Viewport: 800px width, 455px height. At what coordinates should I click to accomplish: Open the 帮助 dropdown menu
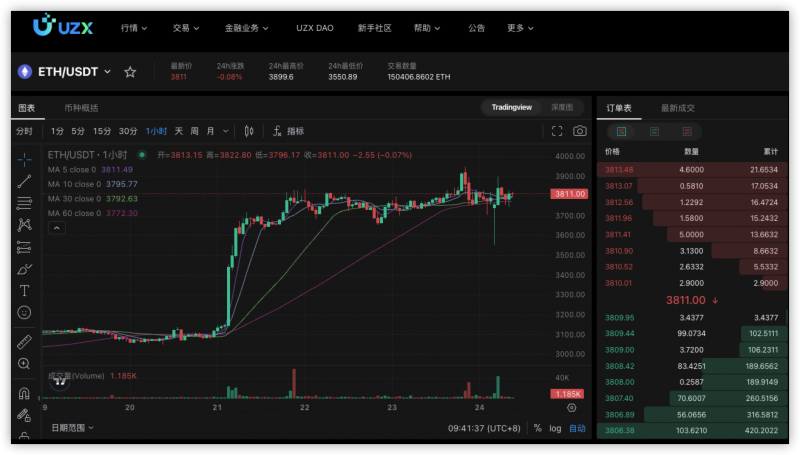point(427,28)
